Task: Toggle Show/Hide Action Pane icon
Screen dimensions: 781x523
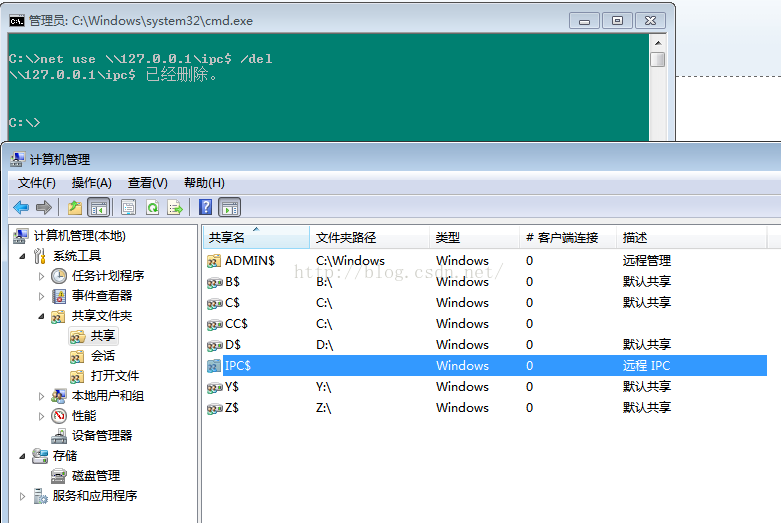Action: pyautogui.click(x=230, y=207)
